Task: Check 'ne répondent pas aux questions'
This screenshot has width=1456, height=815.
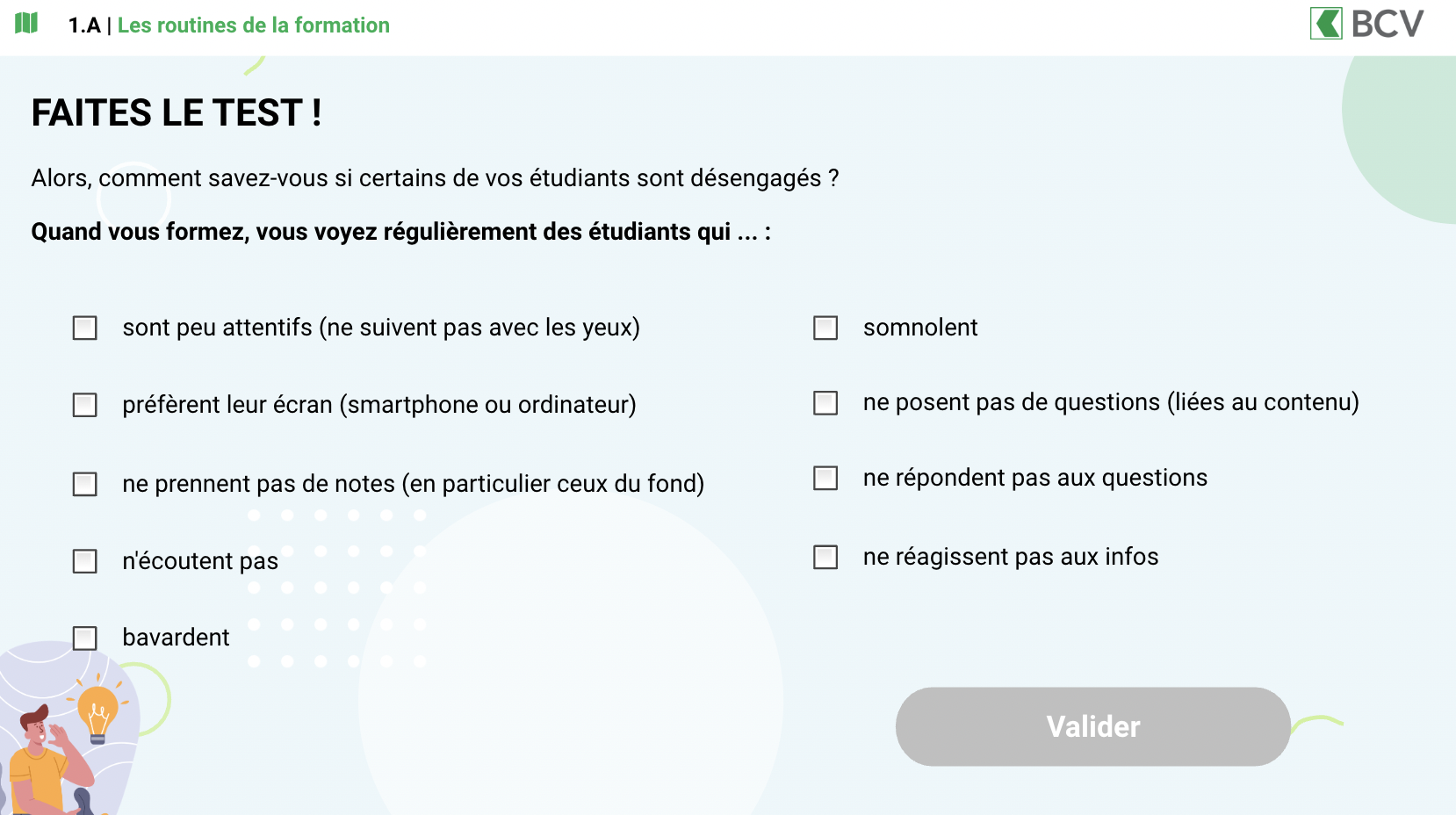Action: click(825, 478)
